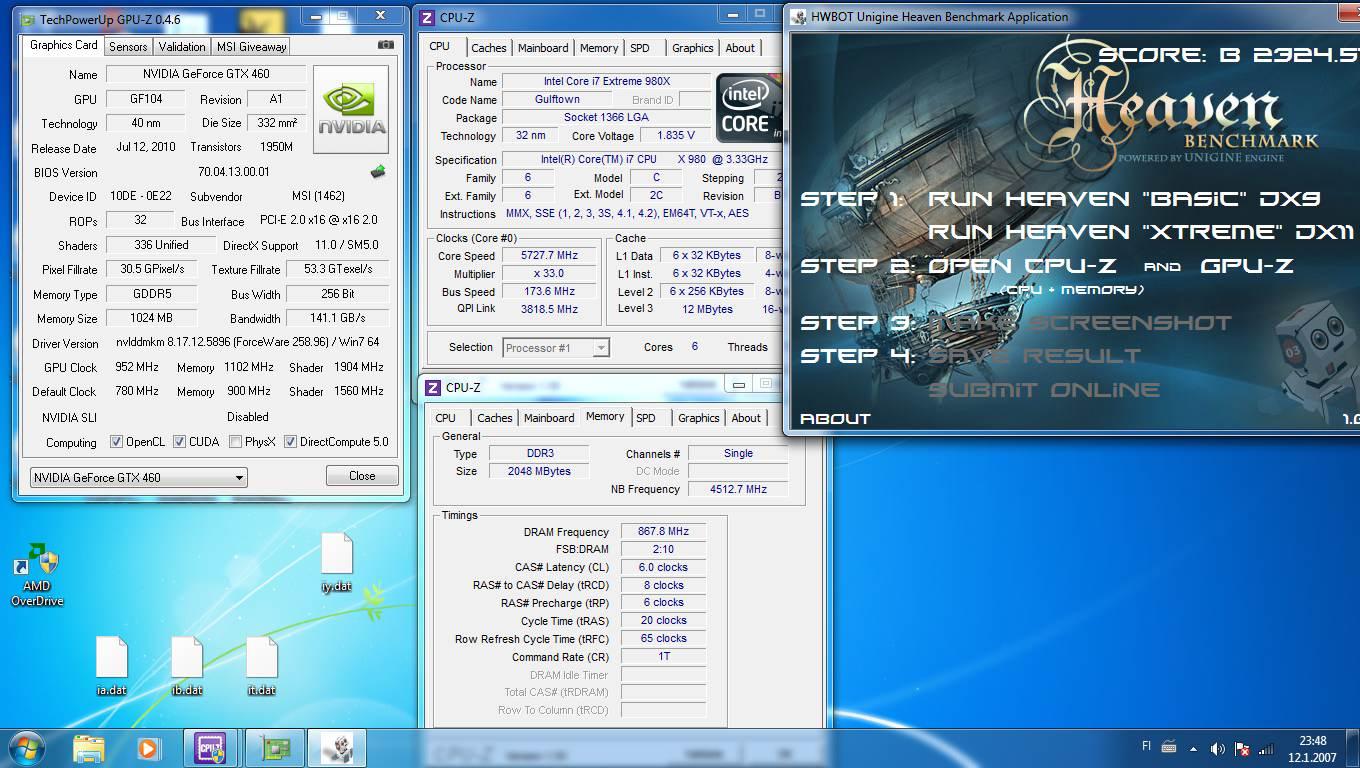Switch to HWBOT app taskbar icon
Screen dimensions: 1360x768
(336, 748)
